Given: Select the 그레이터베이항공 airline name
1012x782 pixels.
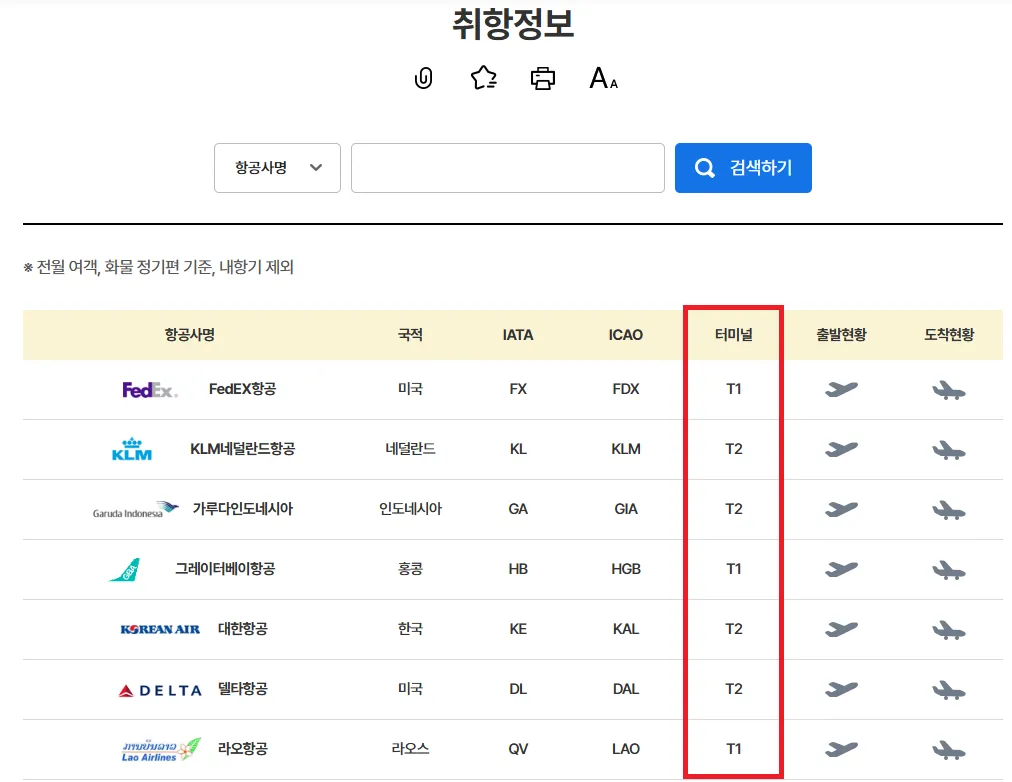Looking at the screenshot, I should coord(225,568).
